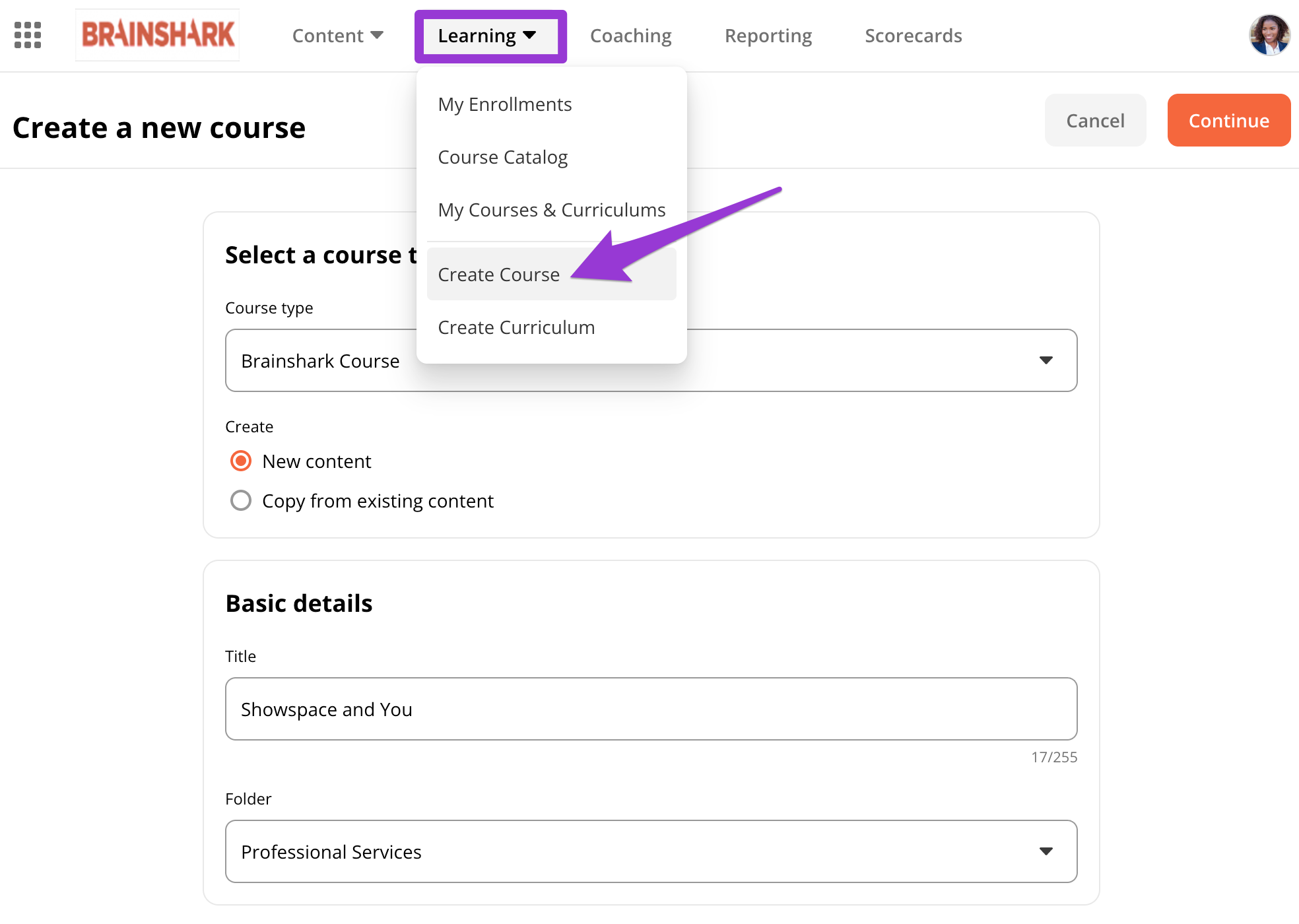Image resolution: width=1299 pixels, height=924 pixels.
Task: Select the Create Course menu item
Action: click(x=552, y=274)
